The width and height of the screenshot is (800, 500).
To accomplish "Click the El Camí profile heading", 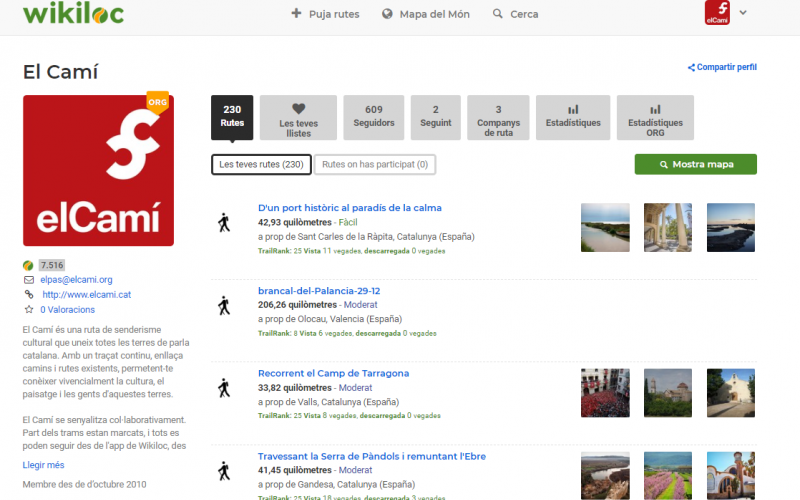I will tap(60, 72).
